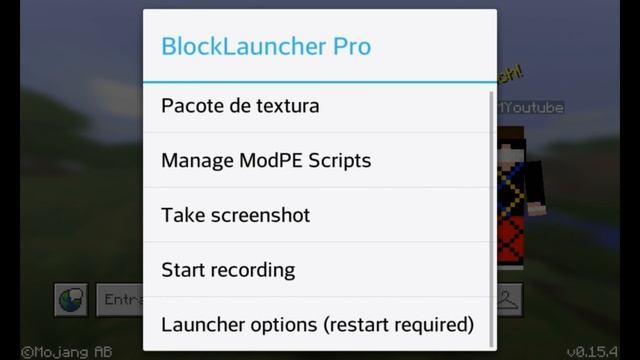The width and height of the screenshot is (640, 360).
Task: Open the globe language icon button
Action: pos(71,300)
